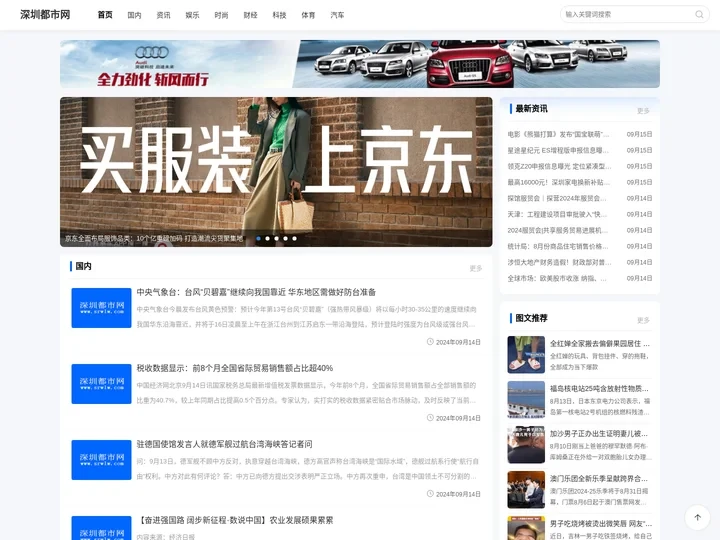Click the 加沙男子 thumbnail image

pyautogui.click(x=526, y=444)
